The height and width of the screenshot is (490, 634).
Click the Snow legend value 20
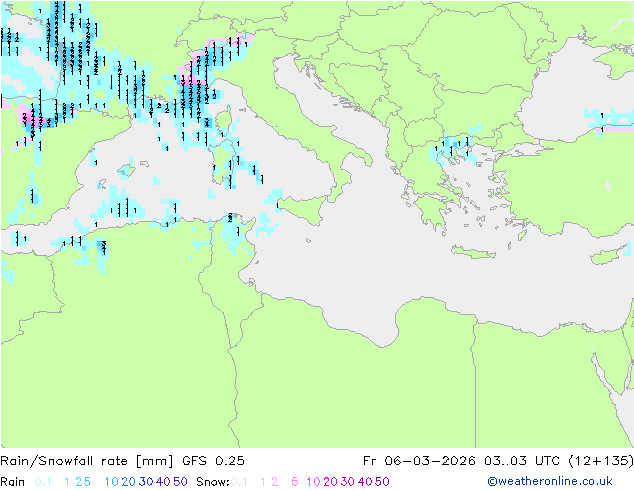[x=330, y=482]
